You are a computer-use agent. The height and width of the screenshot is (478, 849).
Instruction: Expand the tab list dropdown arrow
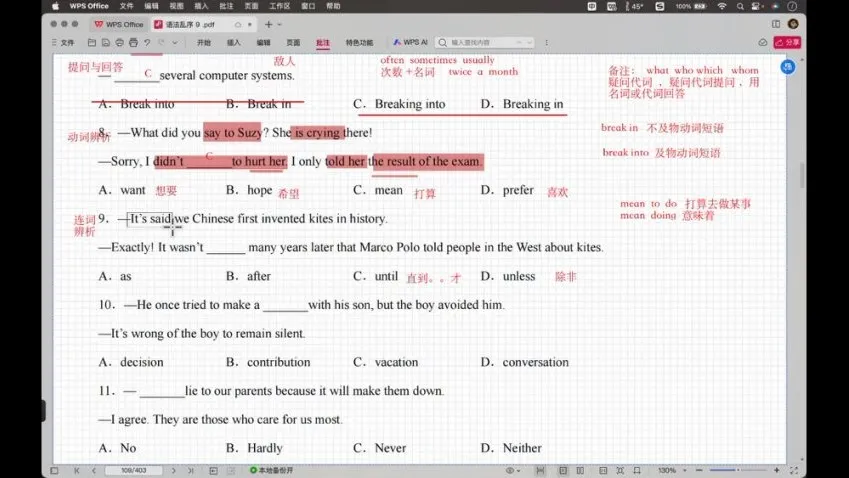coord(280,23)
